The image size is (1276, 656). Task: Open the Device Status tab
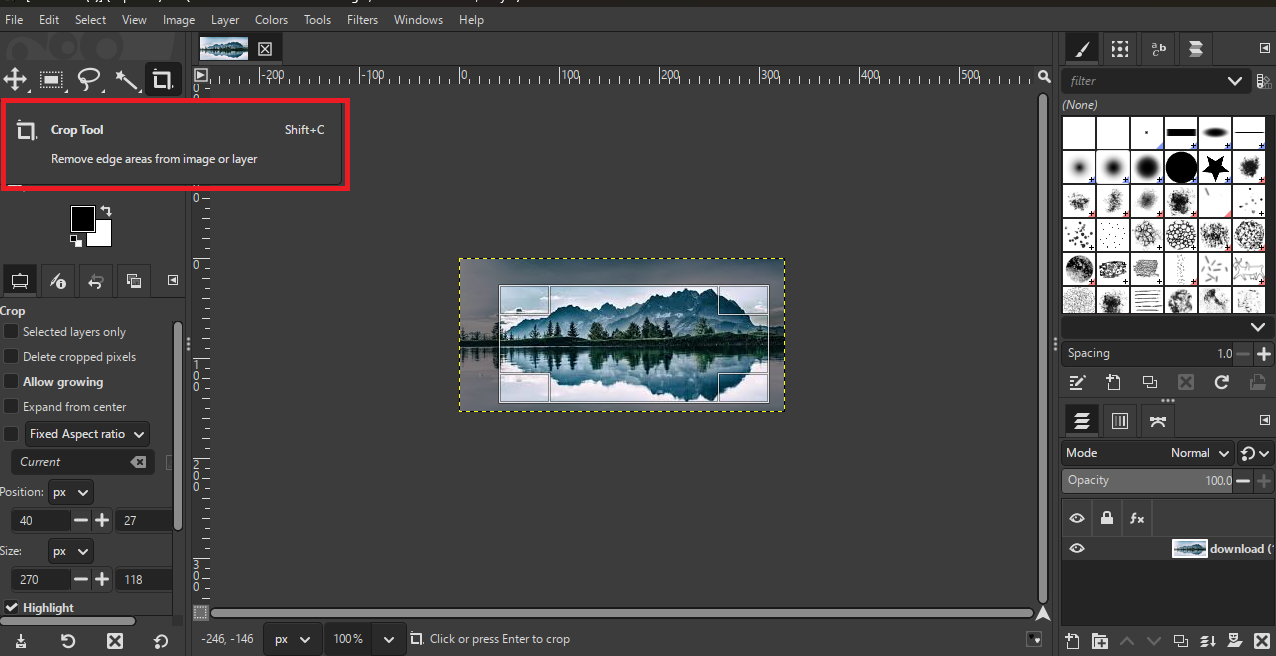(x=58, y=281)
